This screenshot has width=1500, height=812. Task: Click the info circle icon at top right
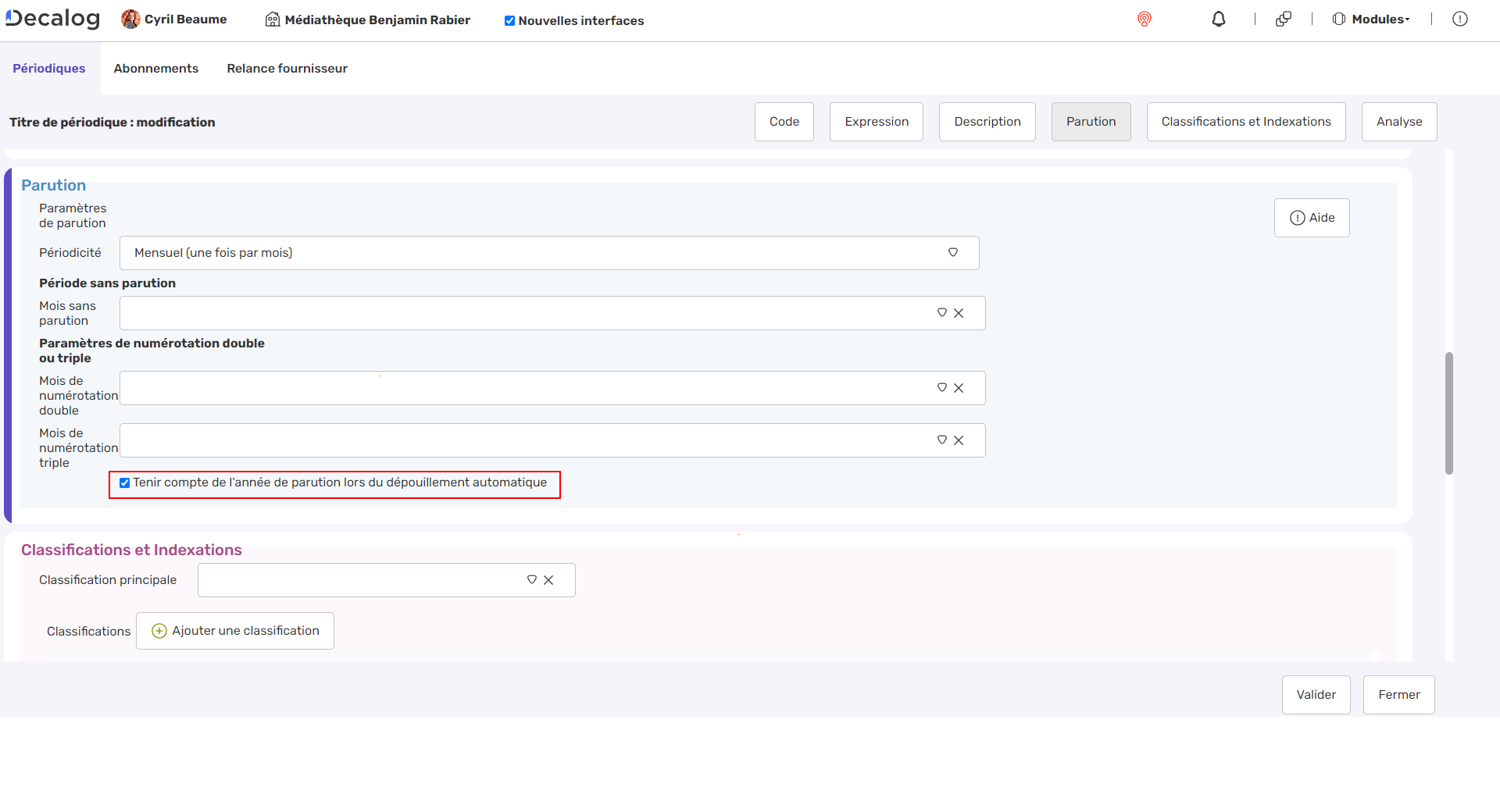coord(1459,20)
